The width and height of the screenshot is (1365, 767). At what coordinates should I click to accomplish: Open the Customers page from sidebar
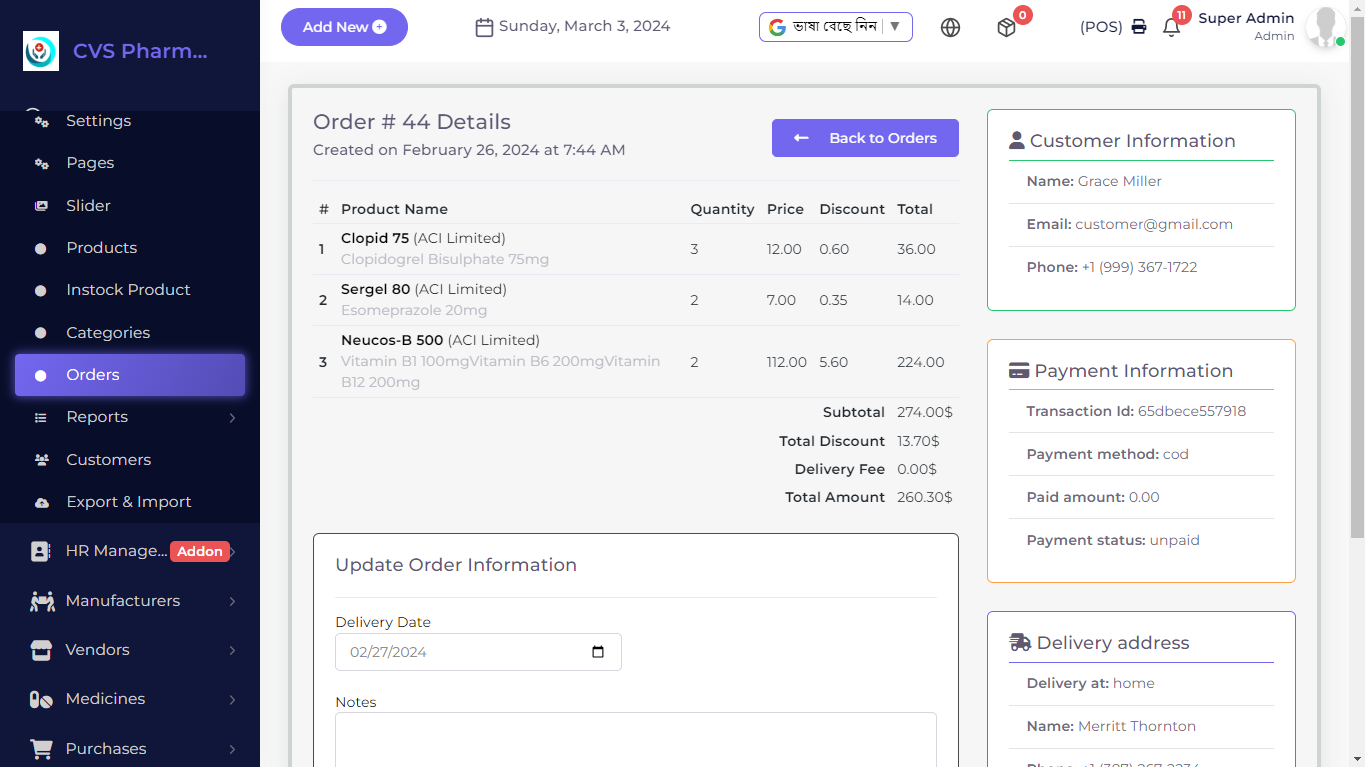pos(108,460)
